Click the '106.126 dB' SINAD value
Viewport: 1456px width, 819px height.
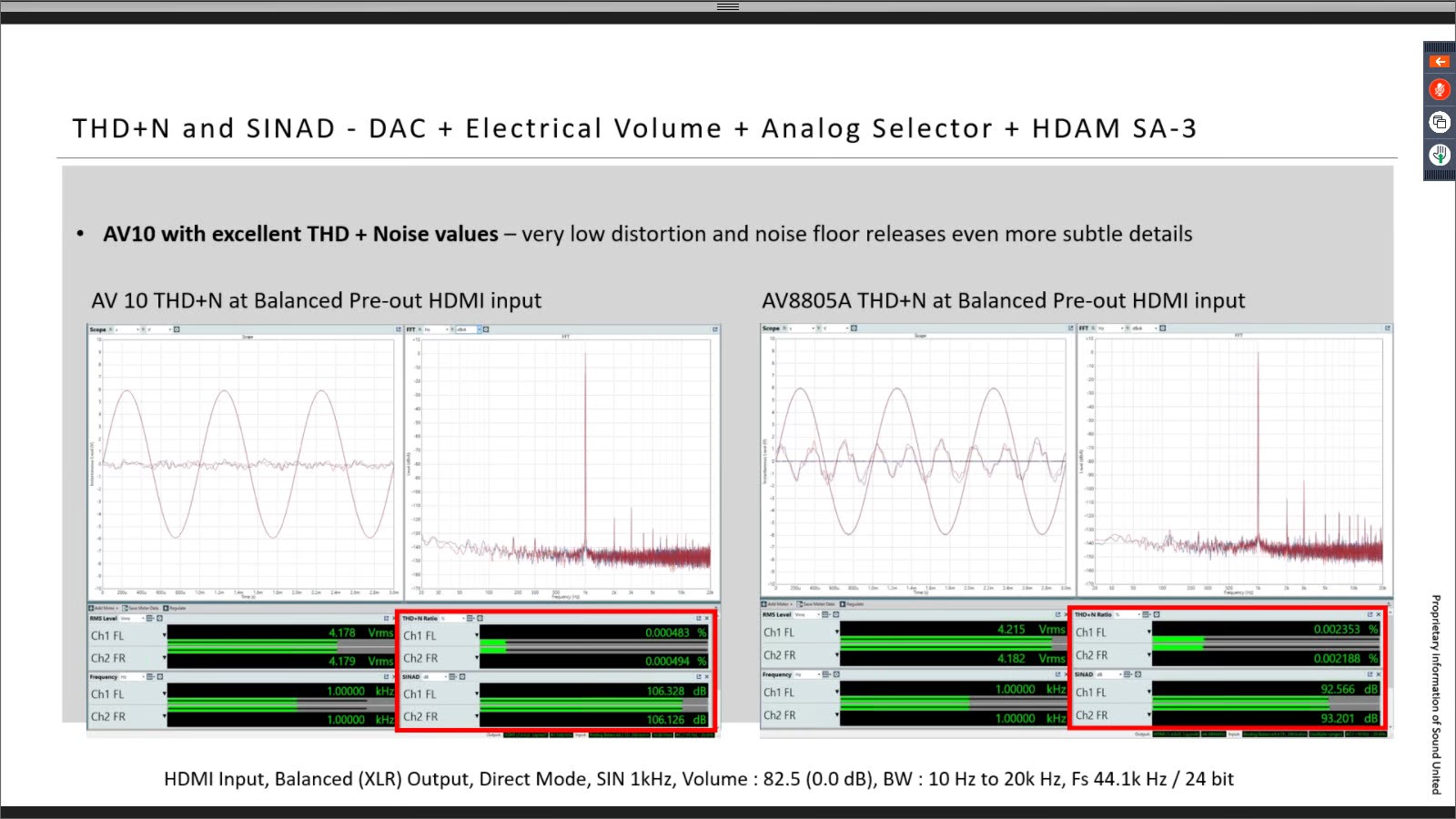[x=676, y=720]
